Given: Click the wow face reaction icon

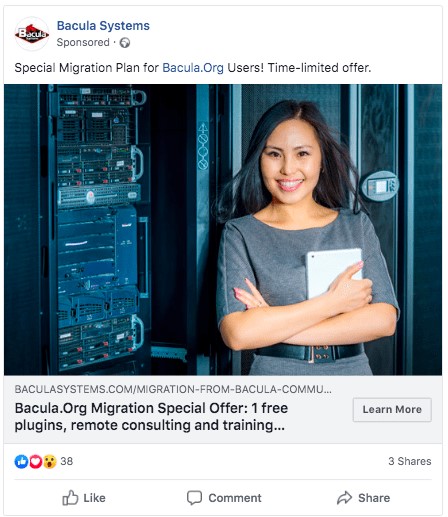Looking at the screenshot, I should [50, 462].
